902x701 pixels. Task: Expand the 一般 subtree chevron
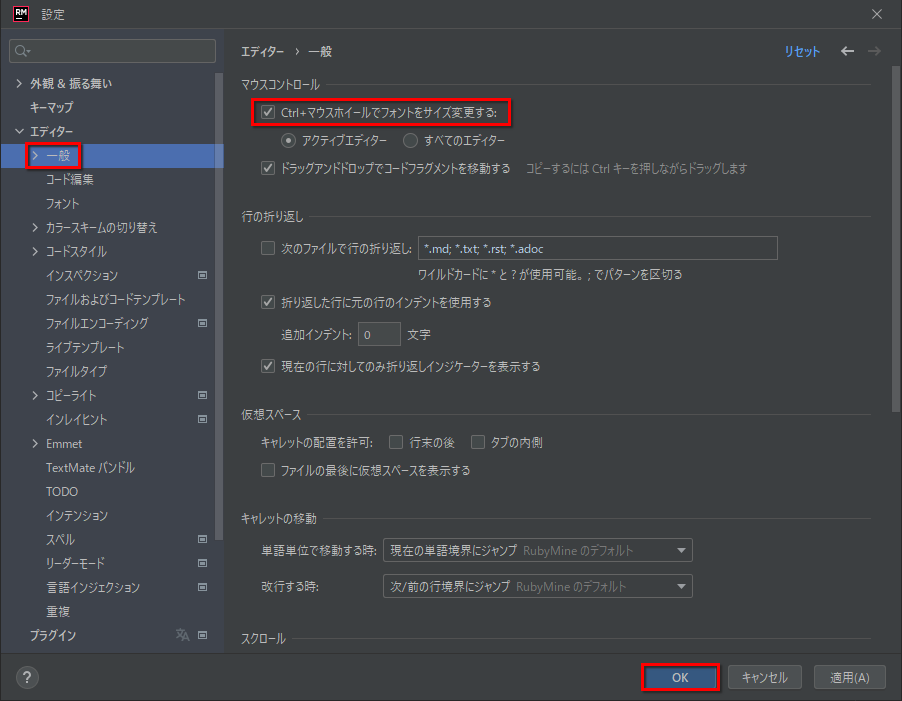35,155
